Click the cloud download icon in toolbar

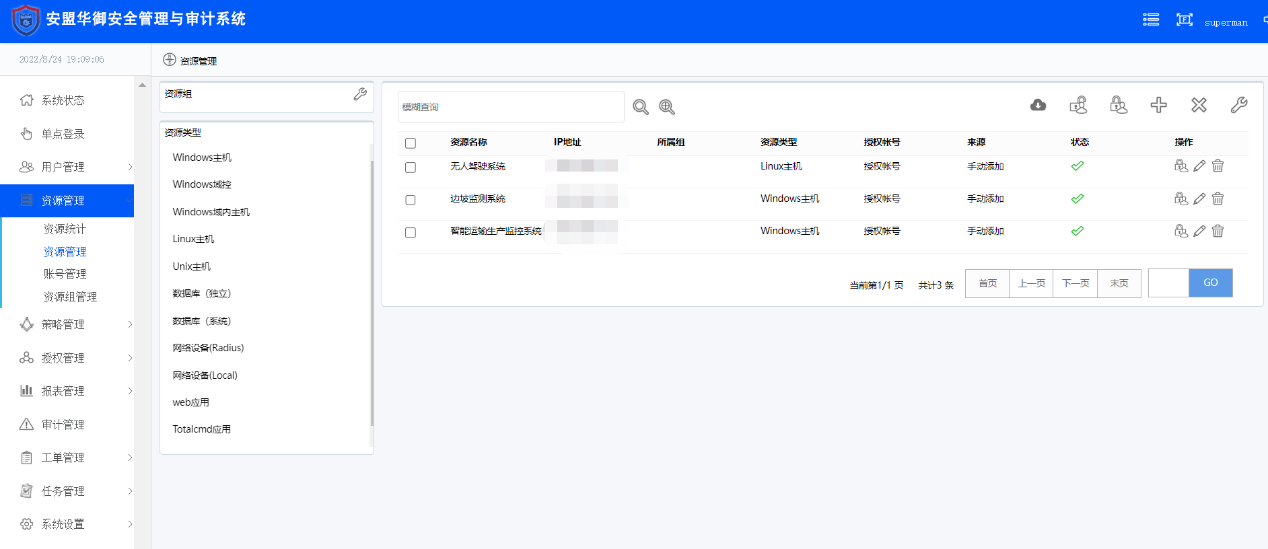tap(1038, 105)
